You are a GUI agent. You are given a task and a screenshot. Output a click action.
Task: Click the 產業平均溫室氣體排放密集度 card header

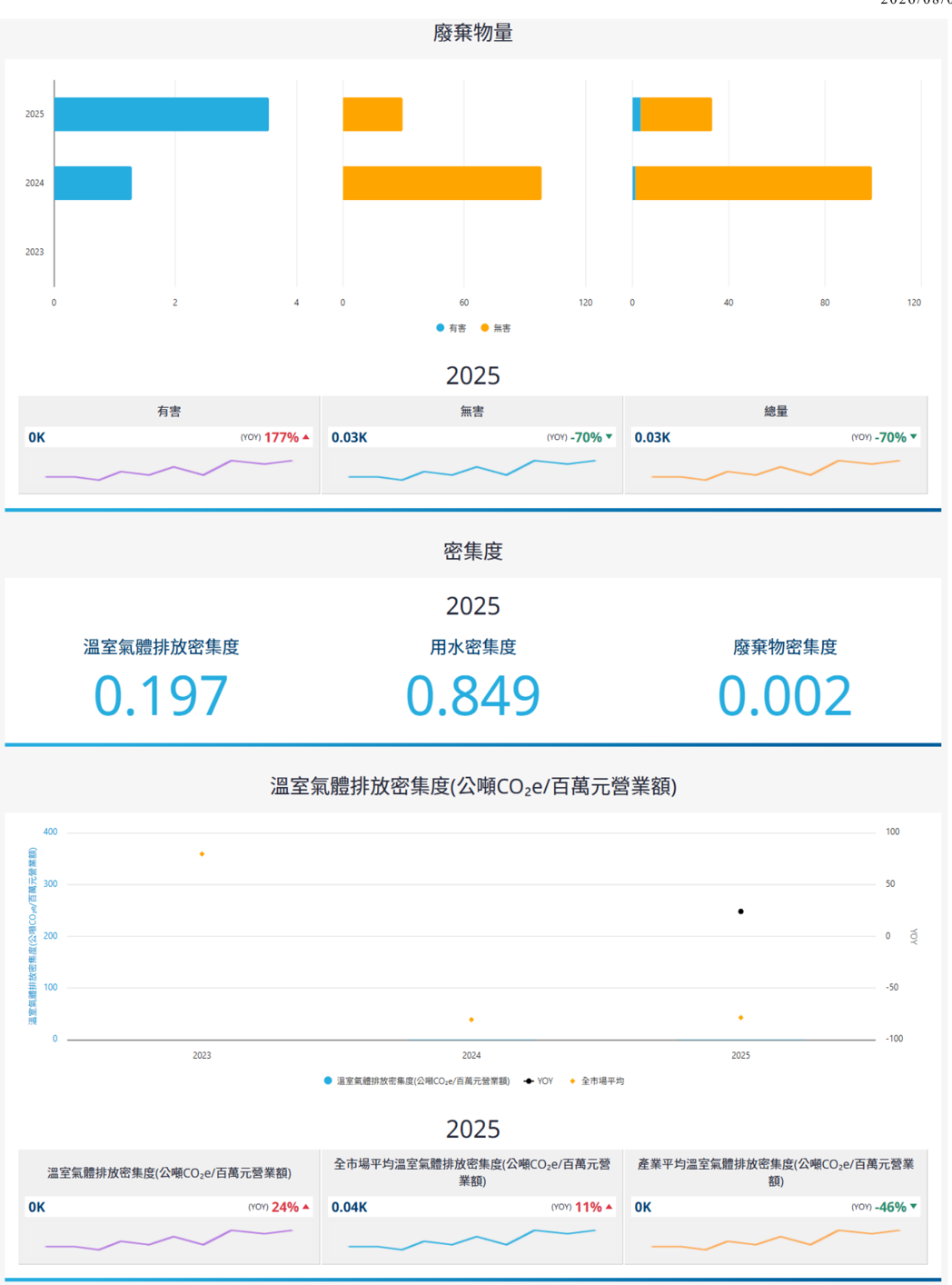pos(776,1172)
